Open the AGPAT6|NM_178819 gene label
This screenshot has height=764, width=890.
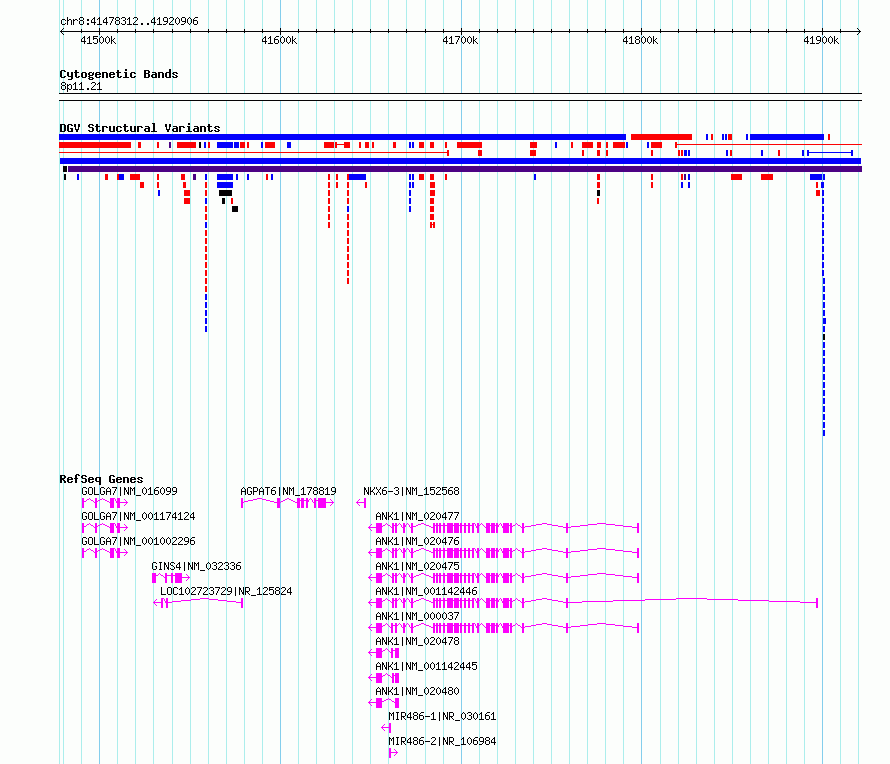click(288, 491)
